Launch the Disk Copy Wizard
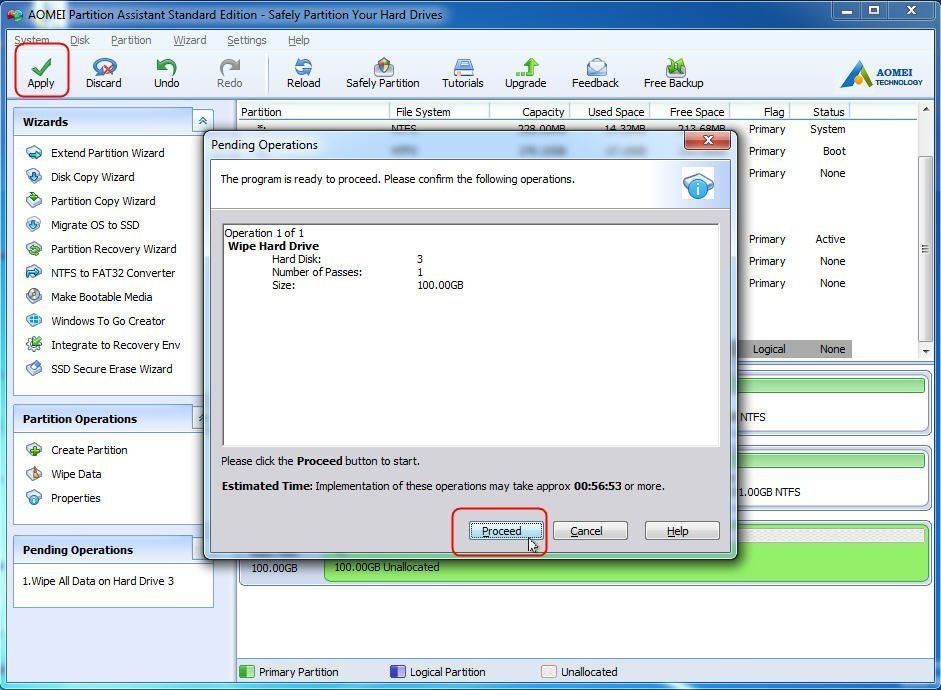The height and width of the screenshot is (690, 941). (81, 177)
